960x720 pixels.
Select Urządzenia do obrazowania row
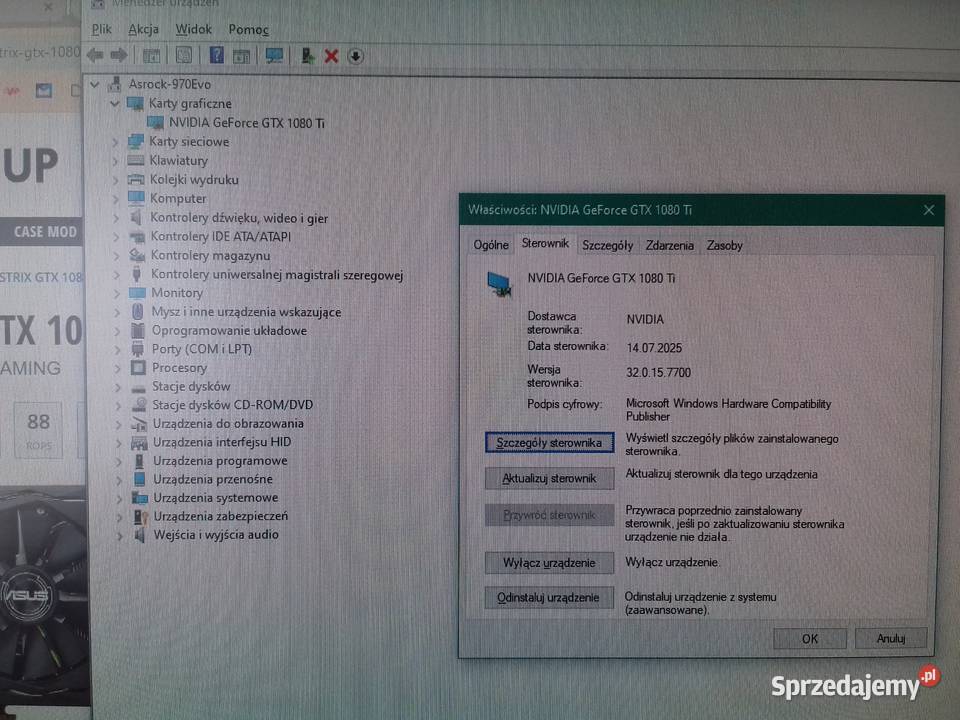228,423
